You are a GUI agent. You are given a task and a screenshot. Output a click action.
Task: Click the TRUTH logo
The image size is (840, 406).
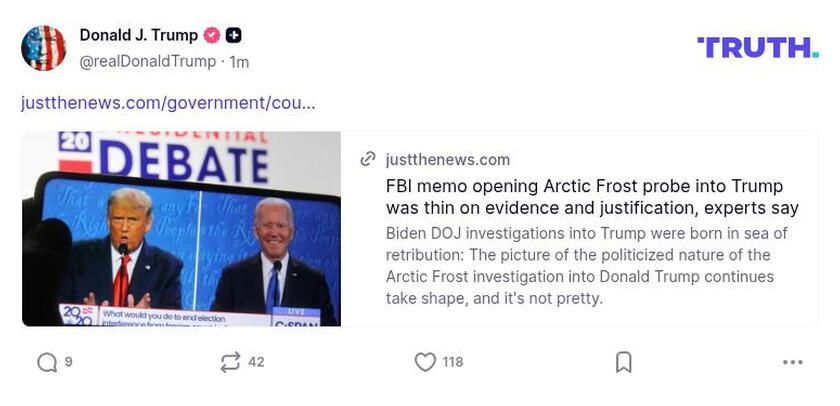757,47
